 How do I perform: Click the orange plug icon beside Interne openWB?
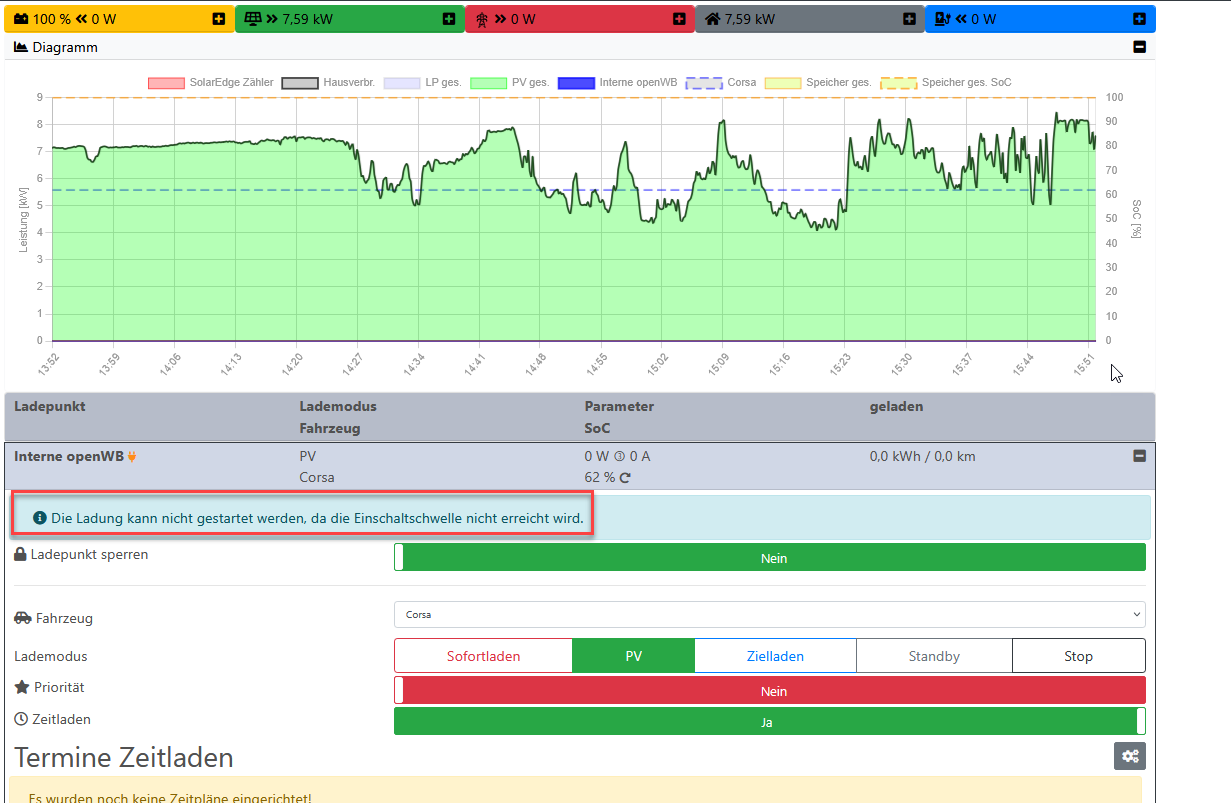tap(132, 457)
